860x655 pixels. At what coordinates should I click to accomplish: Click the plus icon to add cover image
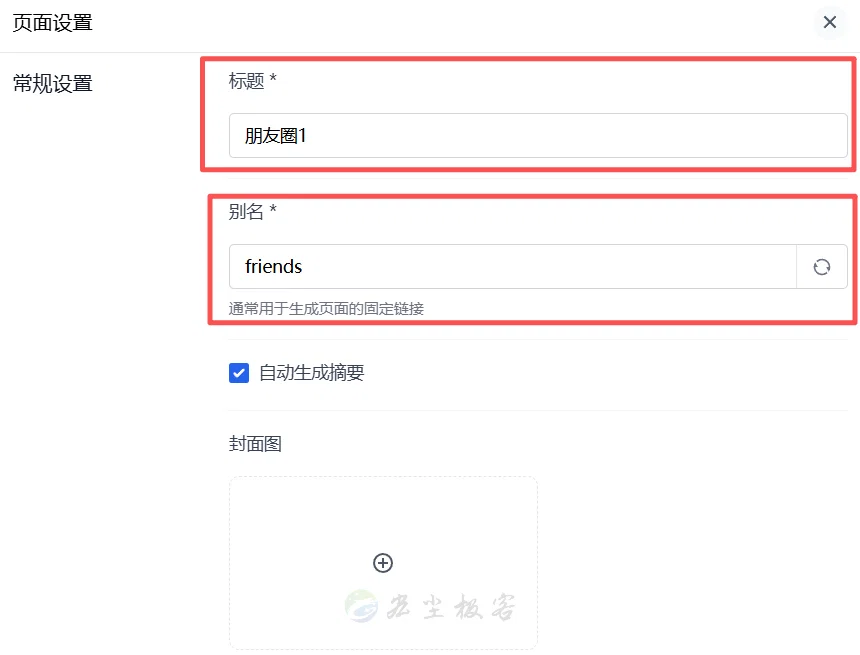coord(383,563)
